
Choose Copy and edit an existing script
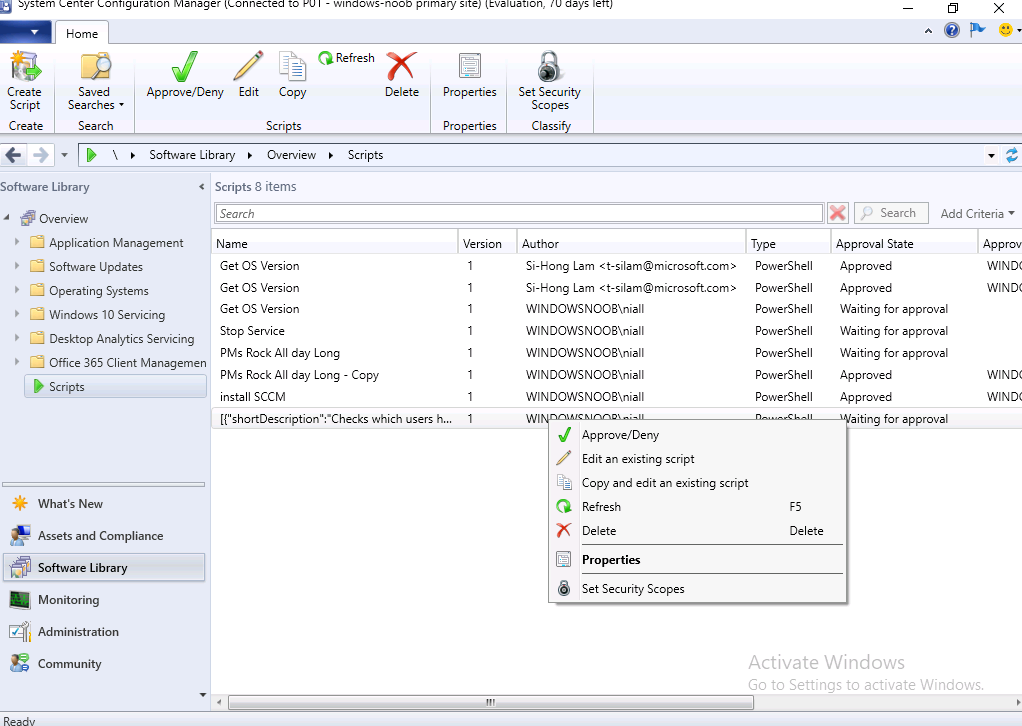pos(697,483)
